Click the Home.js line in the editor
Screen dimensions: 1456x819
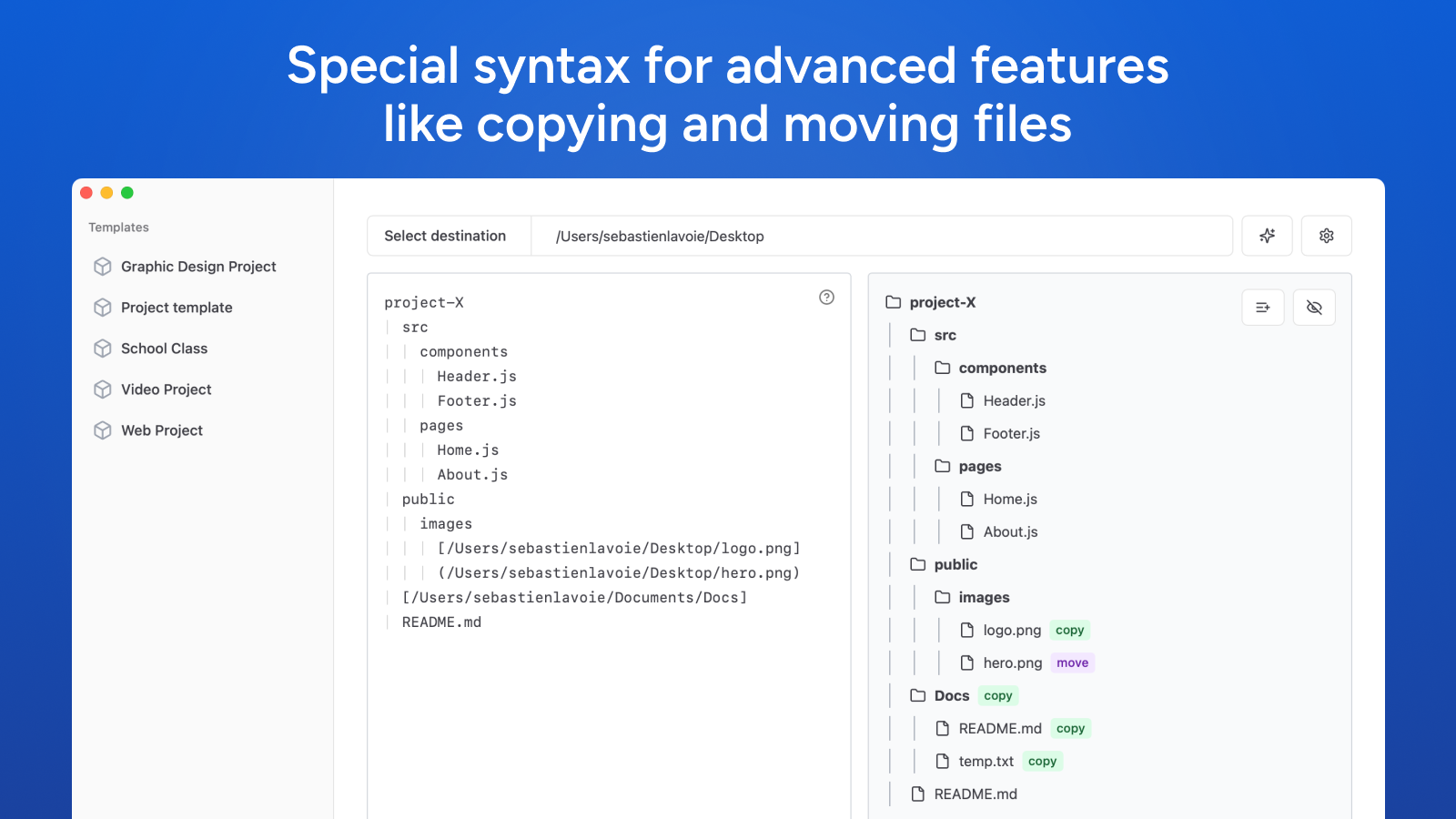coord(468,450)
